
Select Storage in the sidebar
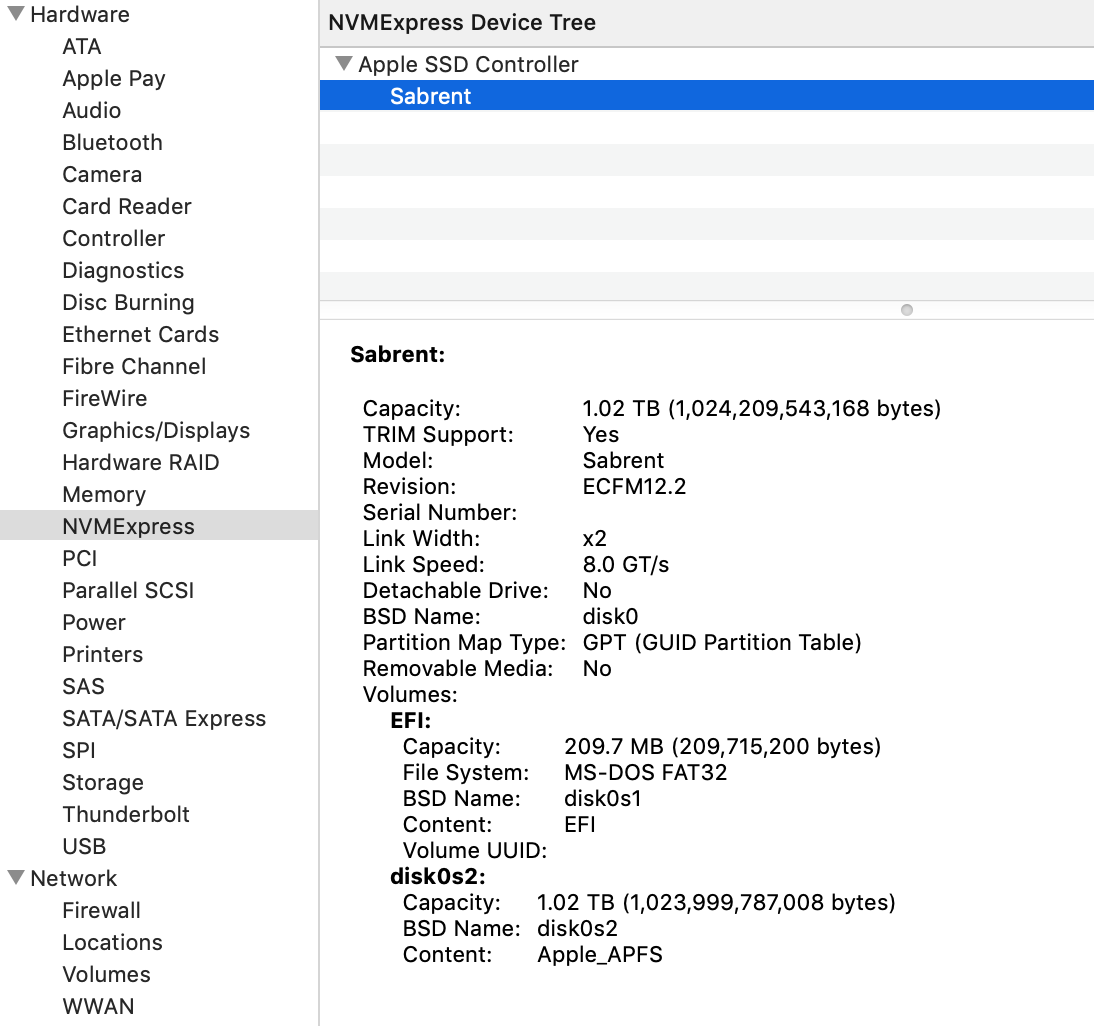(103, 783)
